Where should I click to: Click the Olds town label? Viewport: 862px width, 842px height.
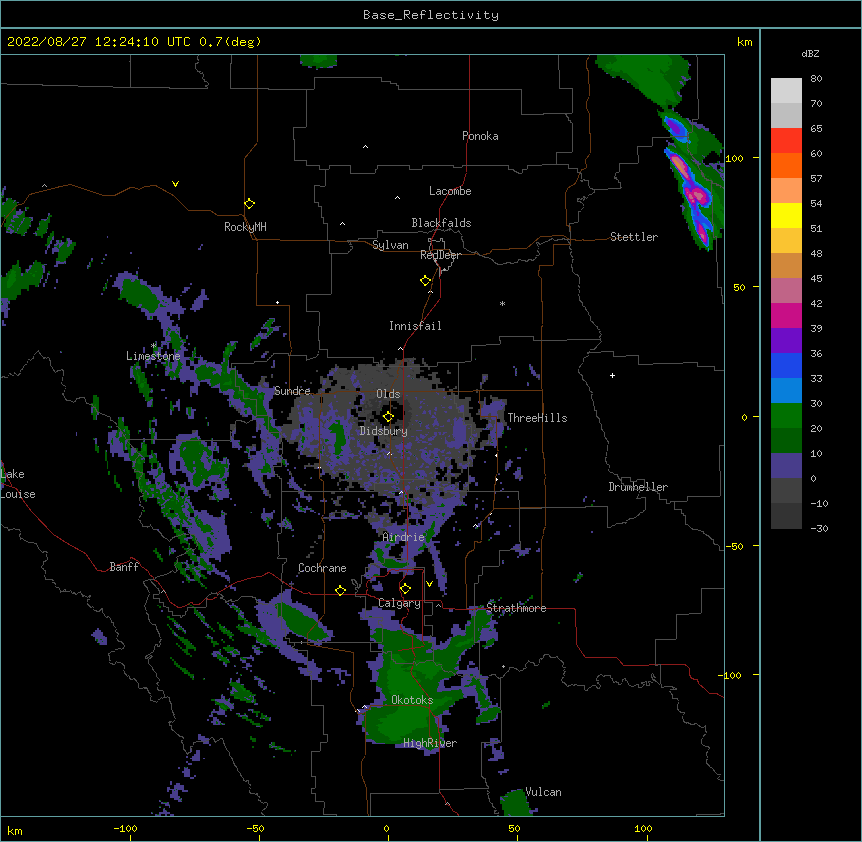click(388, 394)
